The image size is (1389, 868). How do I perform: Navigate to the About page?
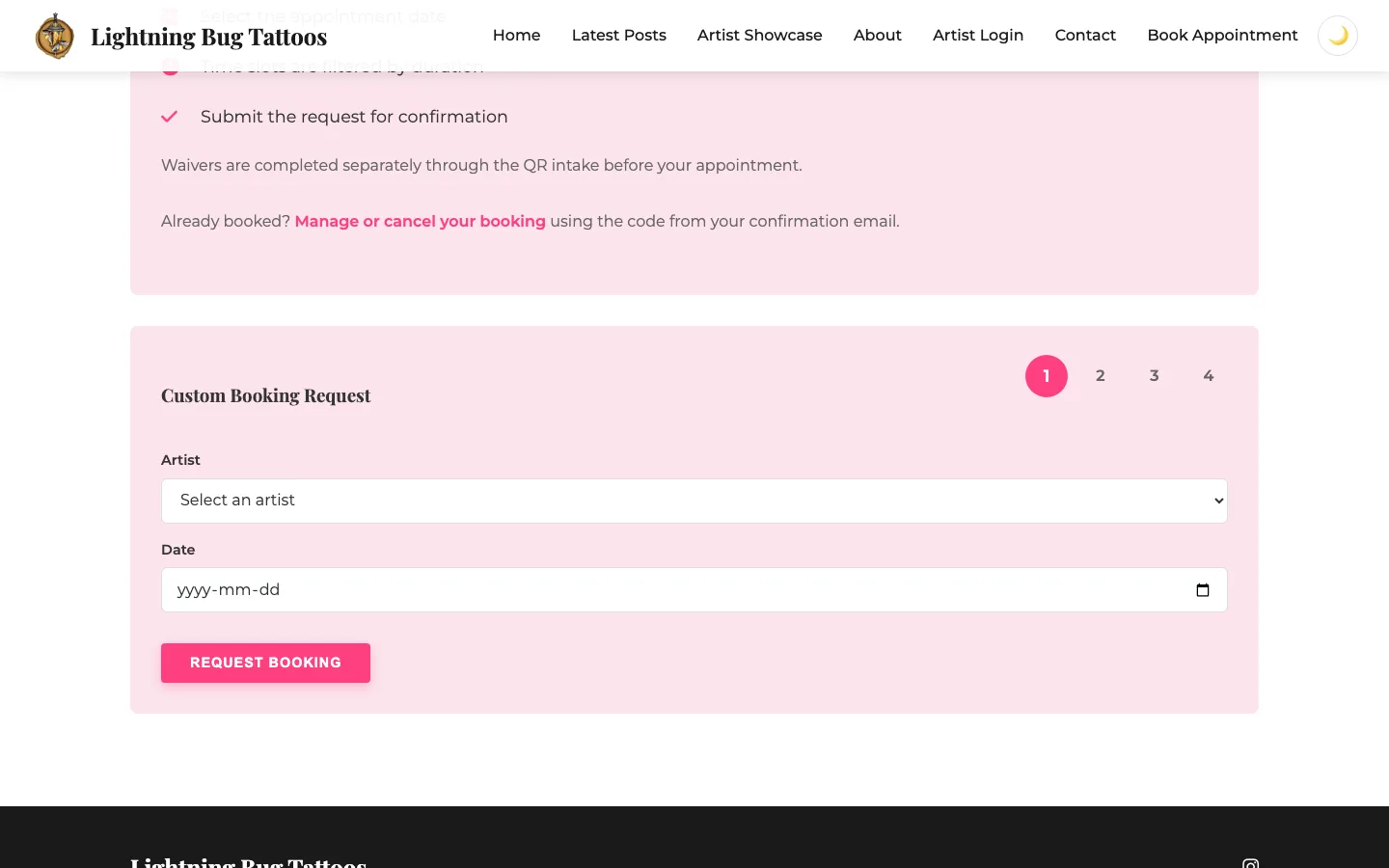click(x=878, y=36)
